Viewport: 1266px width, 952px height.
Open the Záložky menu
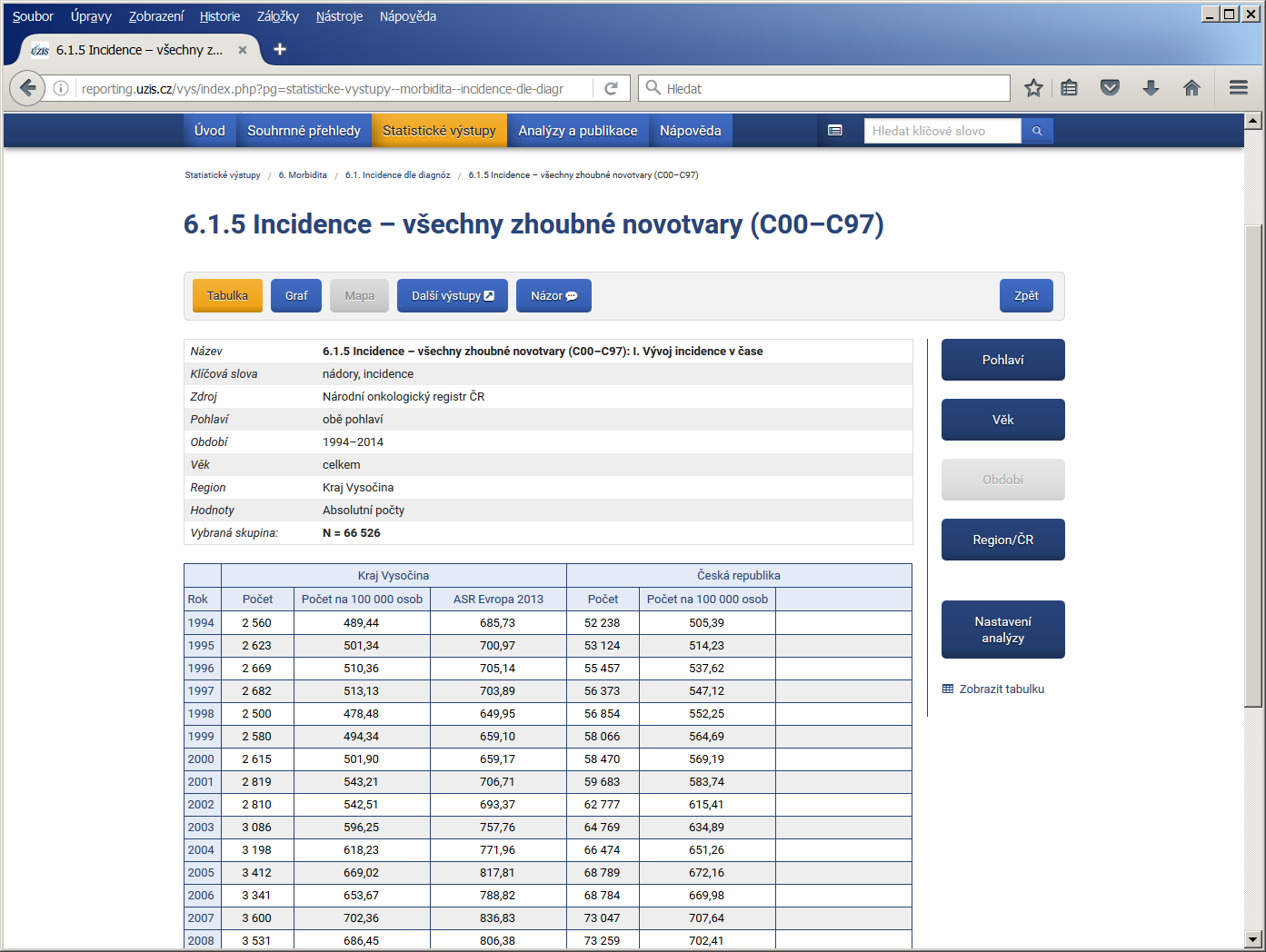coord(277,16)
